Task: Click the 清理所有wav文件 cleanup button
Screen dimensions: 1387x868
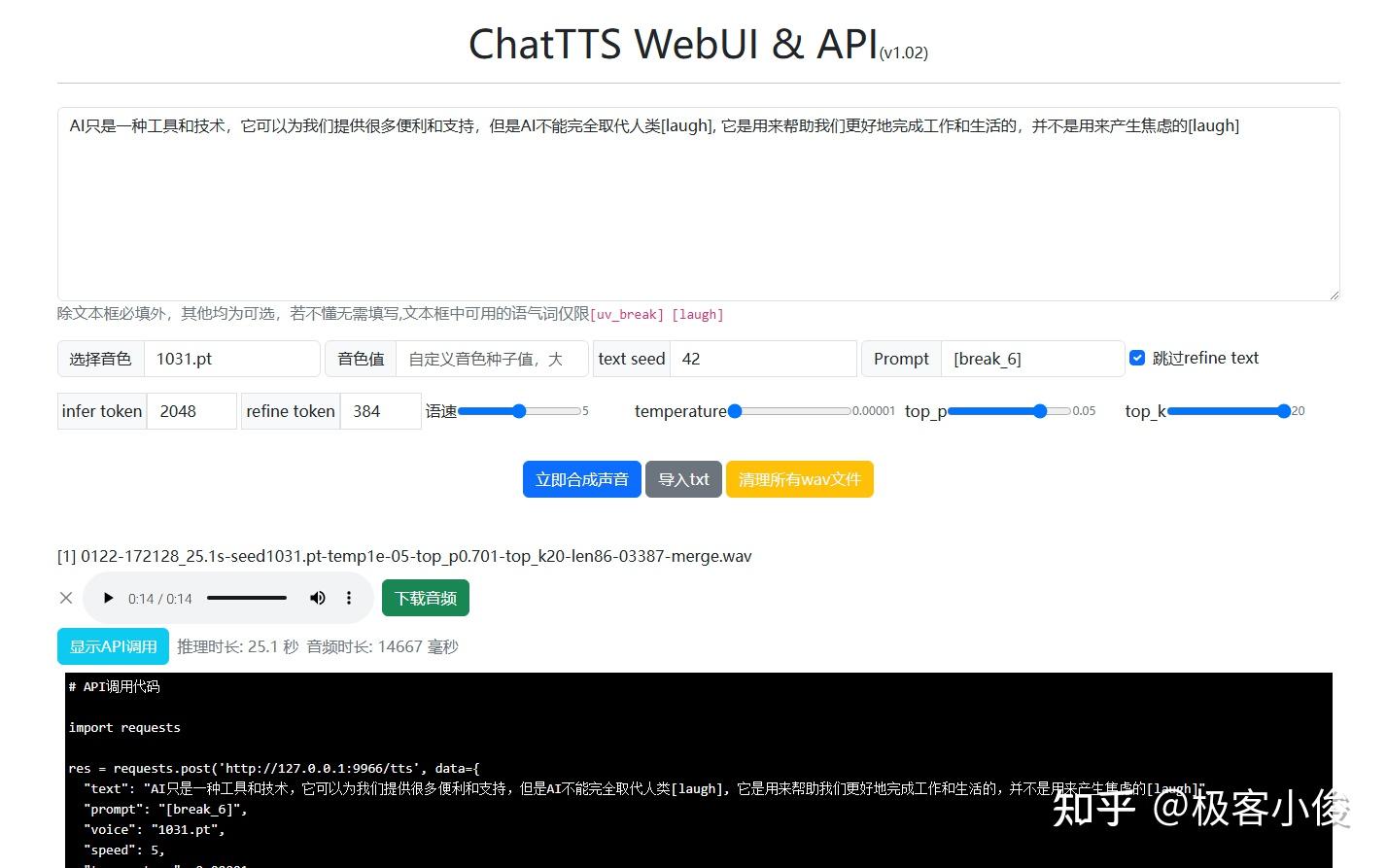Action: coord(799,478)
